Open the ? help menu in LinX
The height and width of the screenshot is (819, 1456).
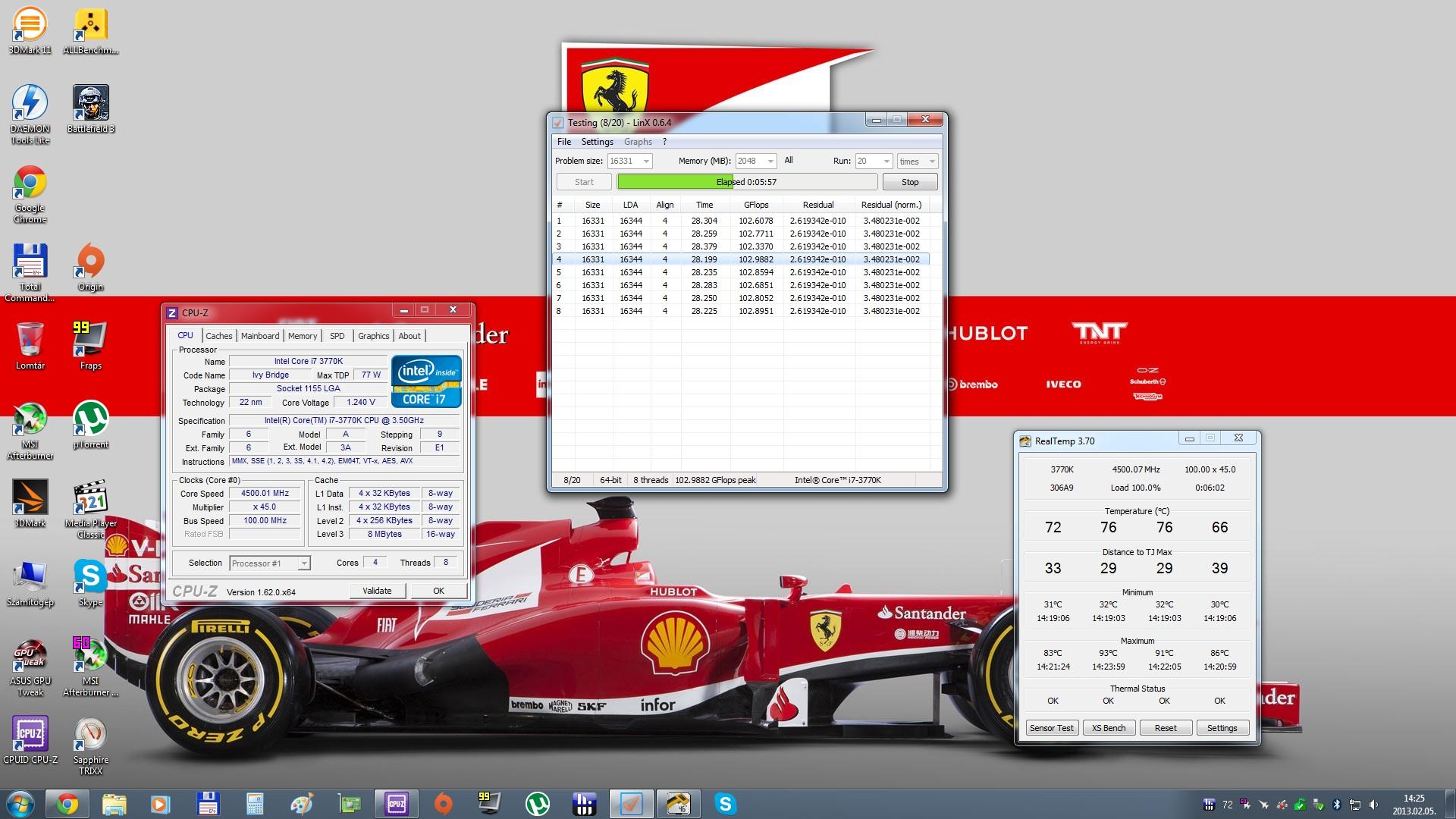[x=664, y=142]
